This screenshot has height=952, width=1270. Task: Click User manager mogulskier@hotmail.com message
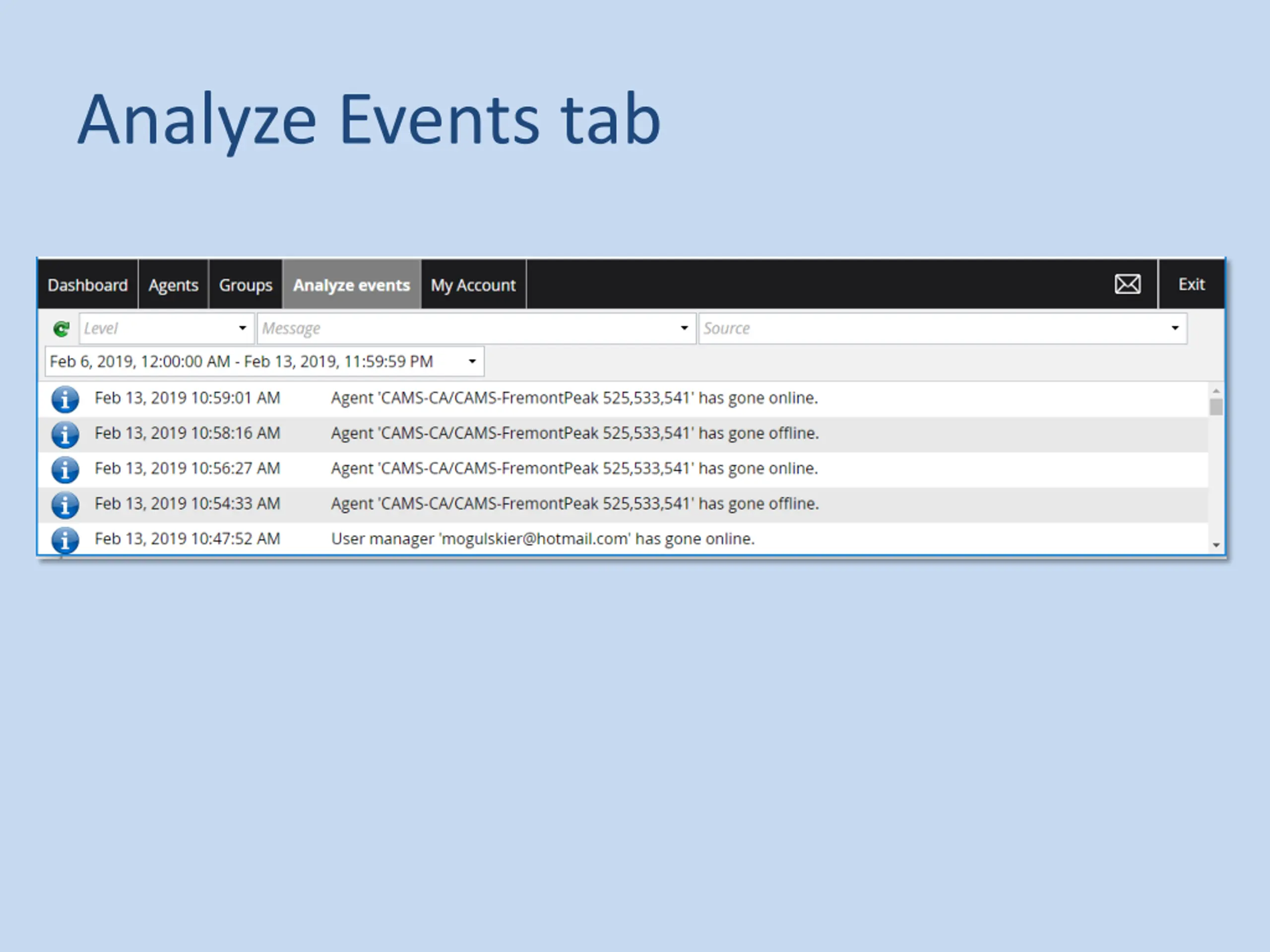point(543,539)
